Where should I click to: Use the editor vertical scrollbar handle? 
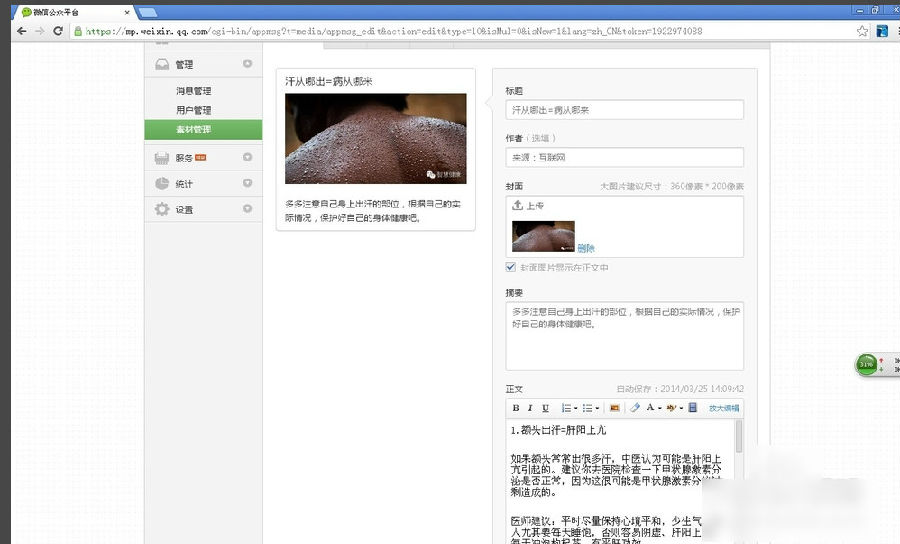(739, 436)
